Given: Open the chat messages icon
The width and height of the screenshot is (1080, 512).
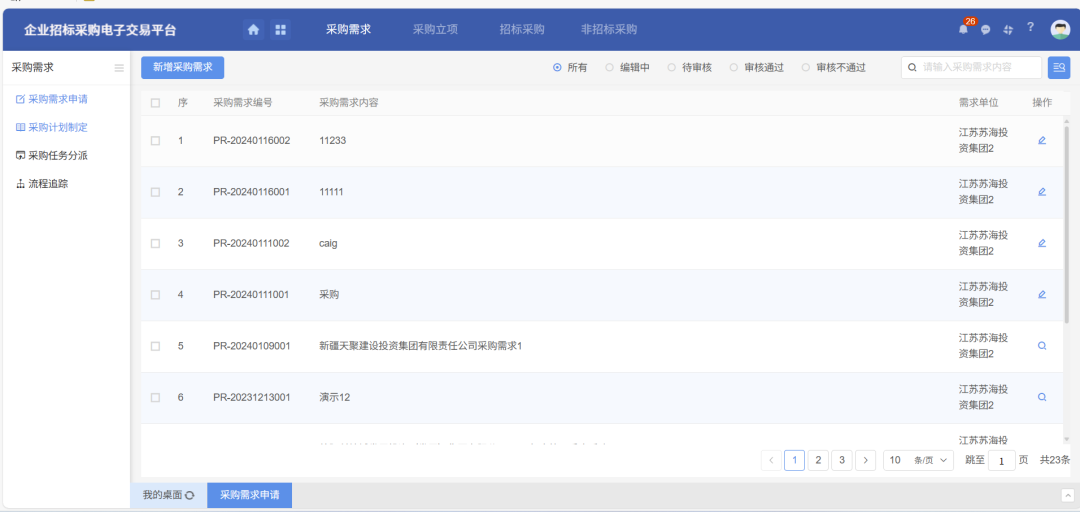Looking at the screenshot, I should tap(986, 30).
